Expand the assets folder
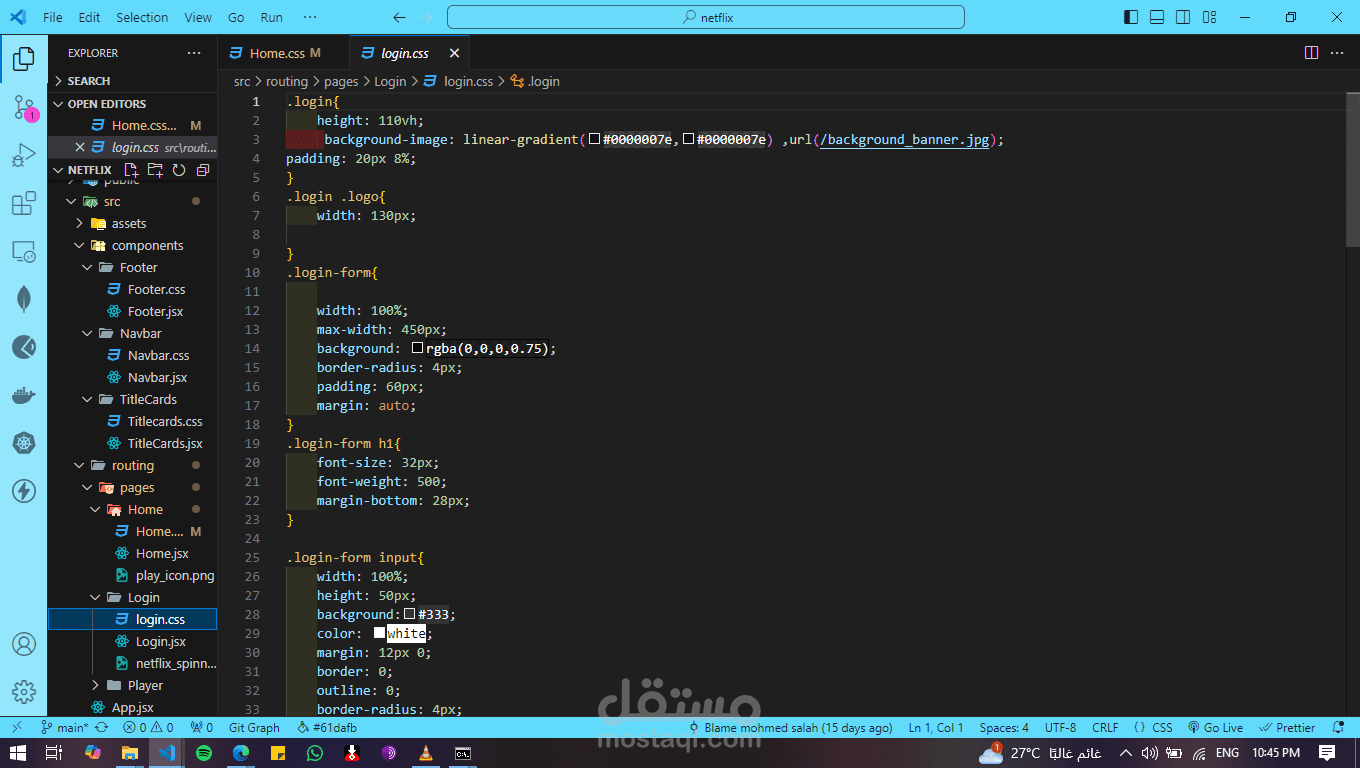Image resolution: width=1360 pixels, height=768 pixels. 132,223
